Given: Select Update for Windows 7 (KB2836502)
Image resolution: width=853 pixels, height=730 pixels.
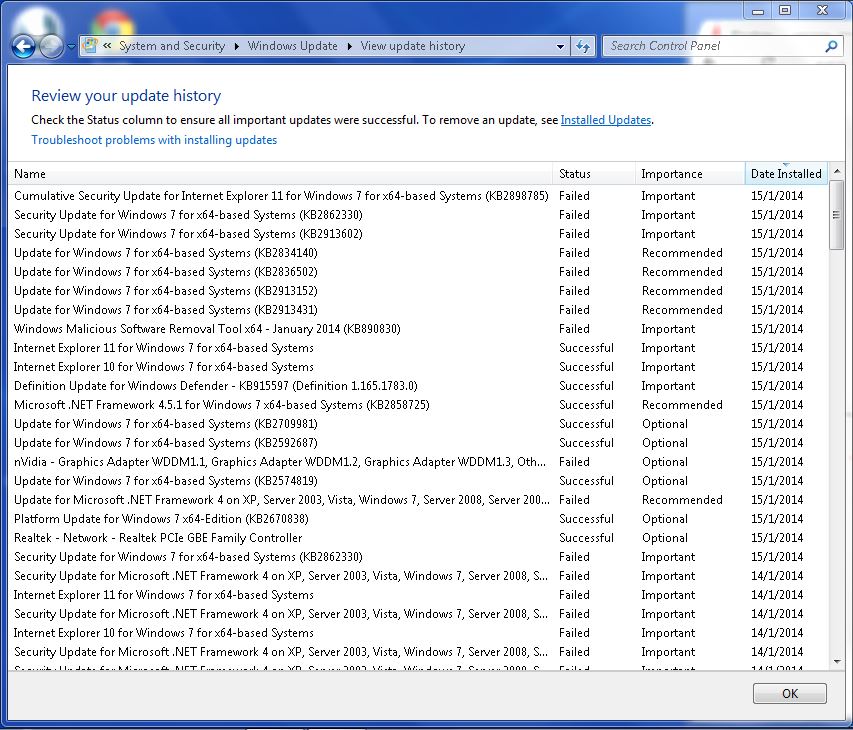Looking at the screenshot, I should (418, 272).
